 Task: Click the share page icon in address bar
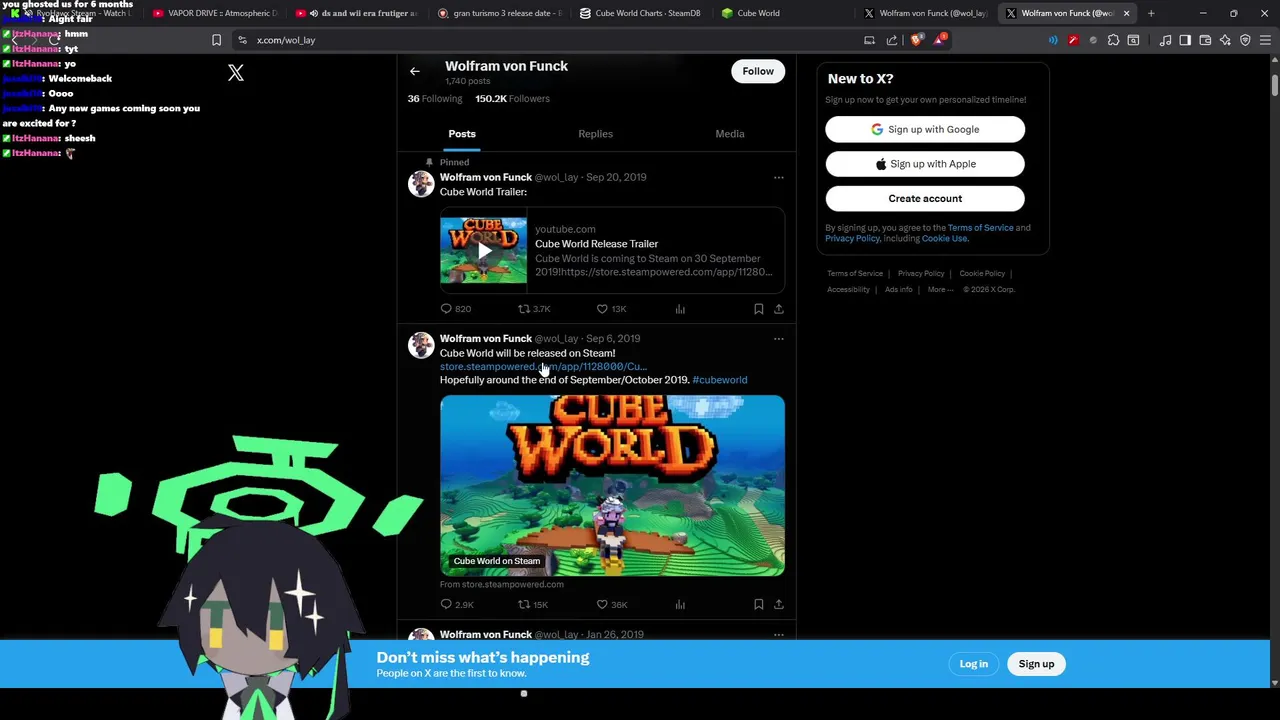892,40
